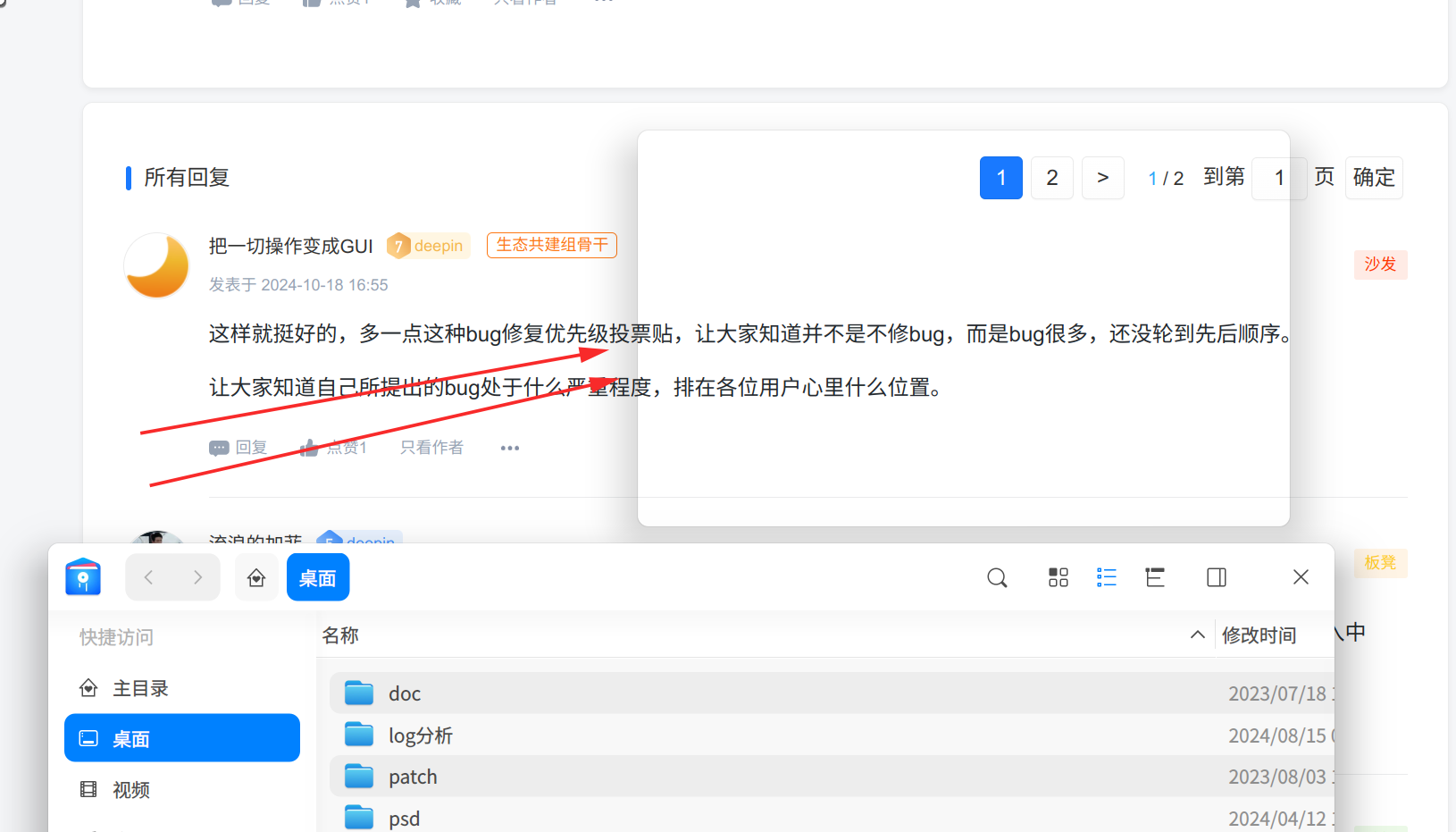Click the doc folder icon
Viewport: 1456px width, 832px height.
(x=359, y=693)
